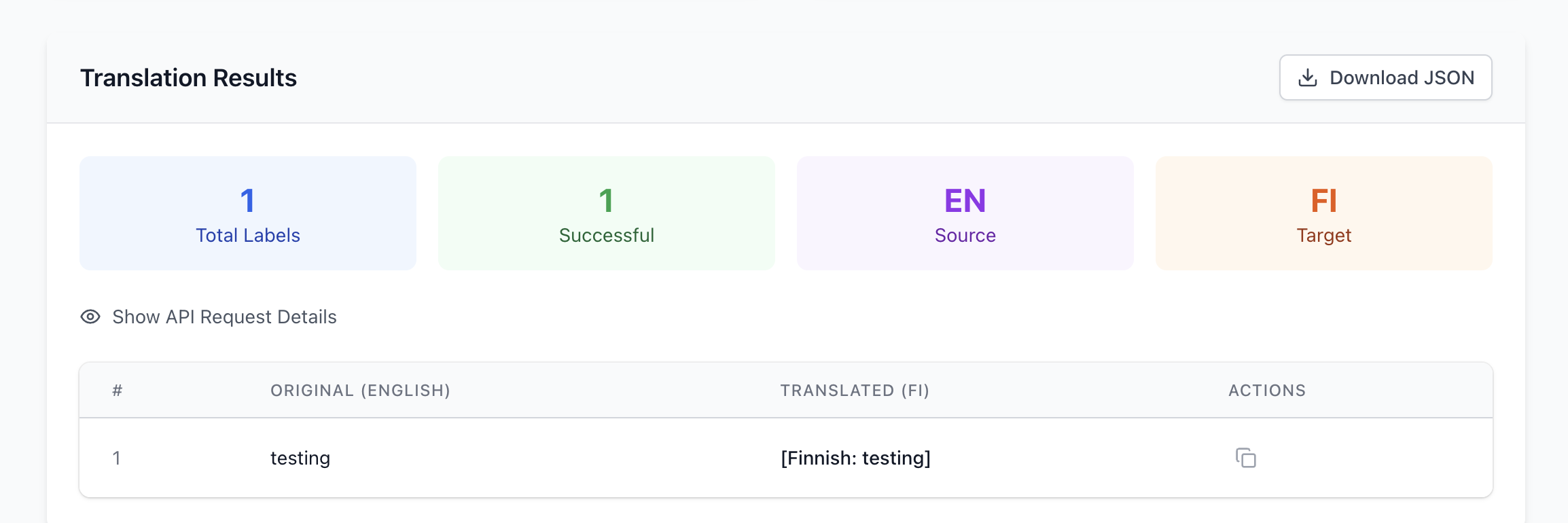1568x523 pixels.
Task: Click the Source label under EN
Action: [x=965, y=235]
